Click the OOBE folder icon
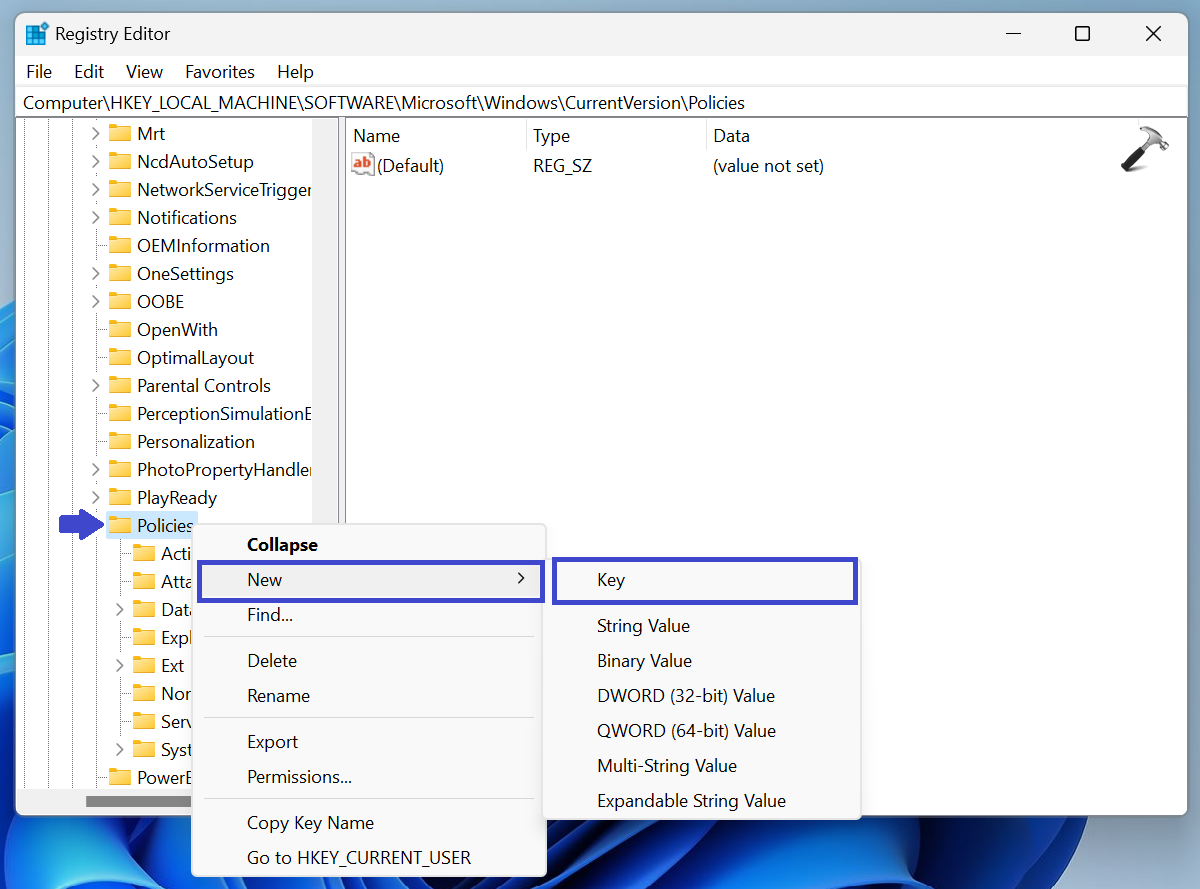 (x=121, y=301)
